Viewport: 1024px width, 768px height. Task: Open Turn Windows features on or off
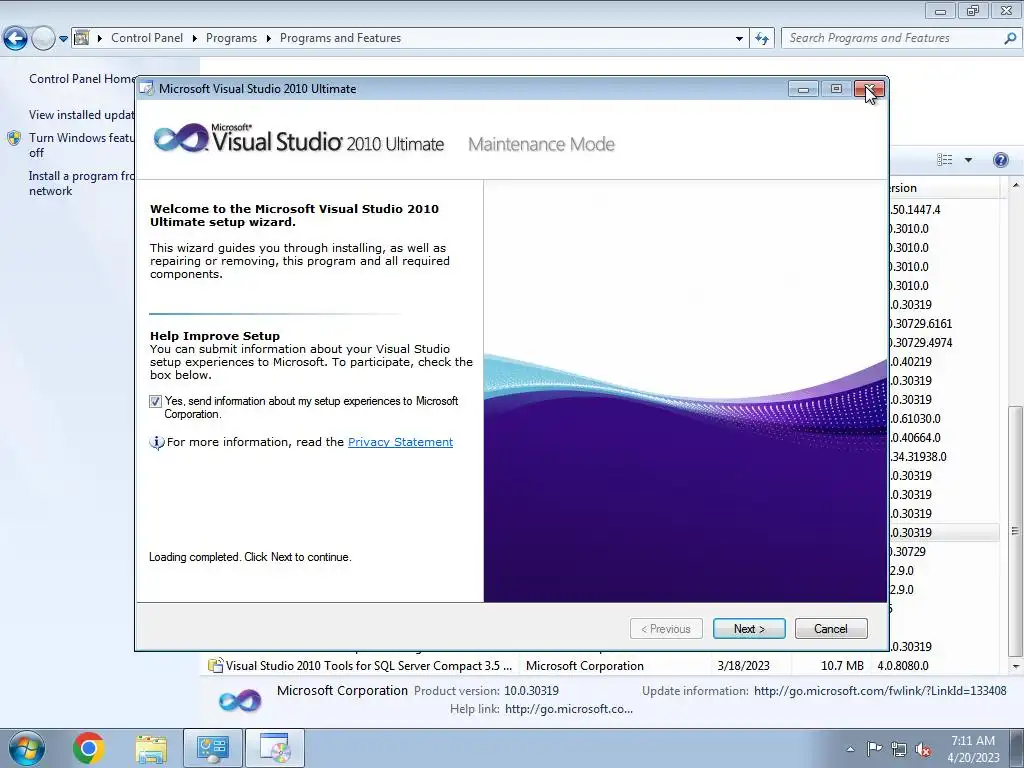(x=82, y=145)
